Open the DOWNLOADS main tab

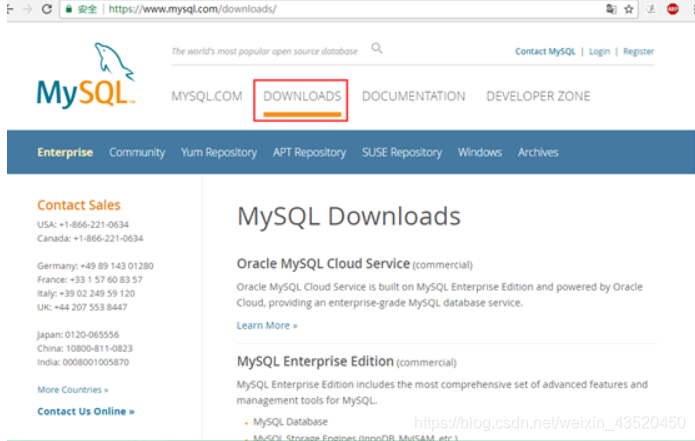(301, 97)
